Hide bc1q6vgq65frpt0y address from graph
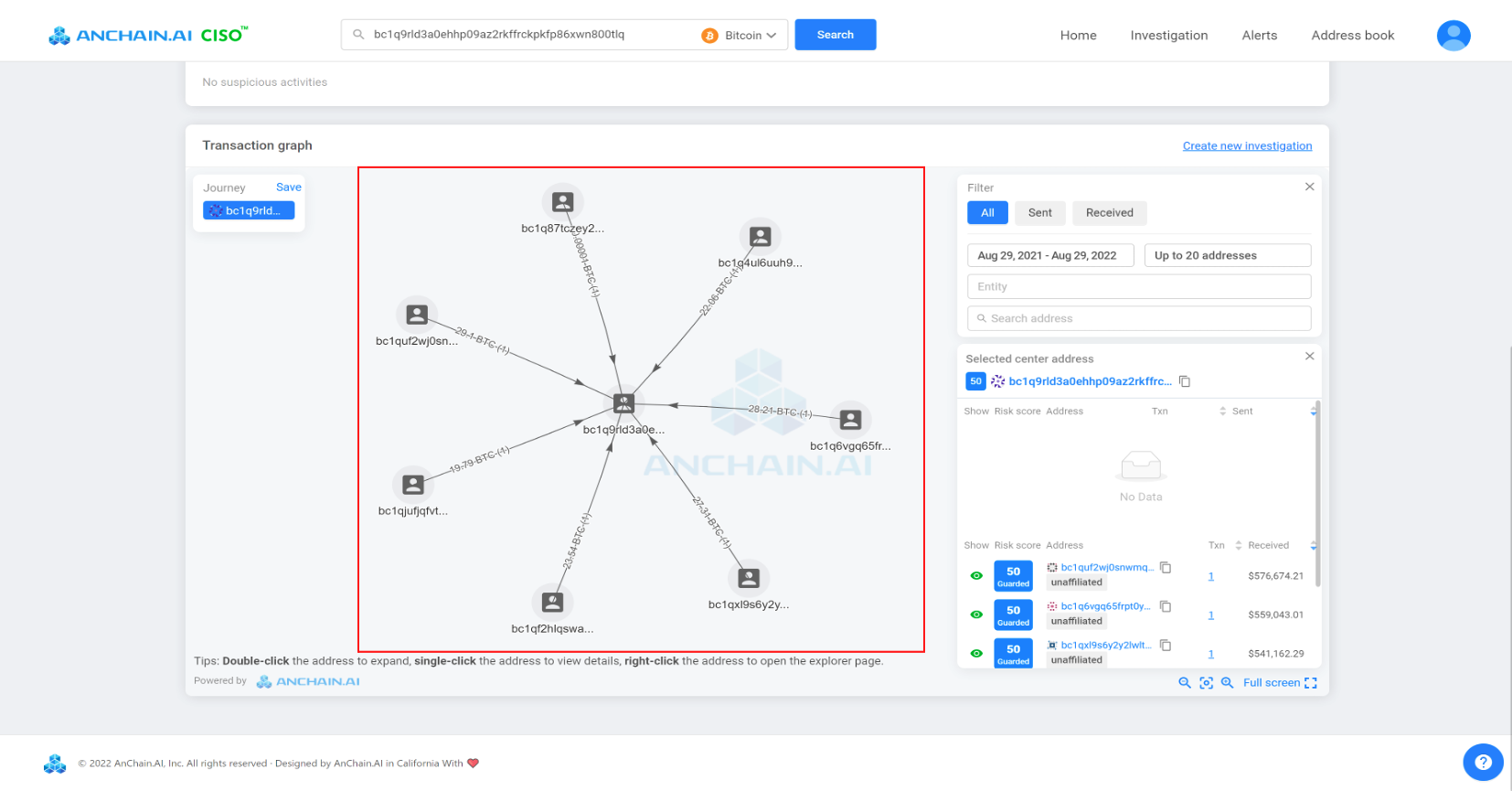Screen dimensions: 1512x791 click(976, 615)
